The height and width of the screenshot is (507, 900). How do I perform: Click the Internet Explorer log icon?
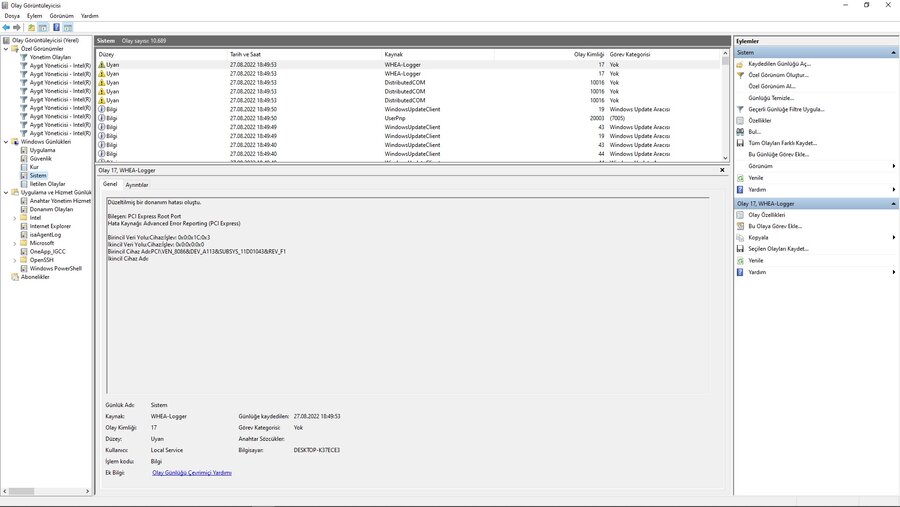(24, 226)
